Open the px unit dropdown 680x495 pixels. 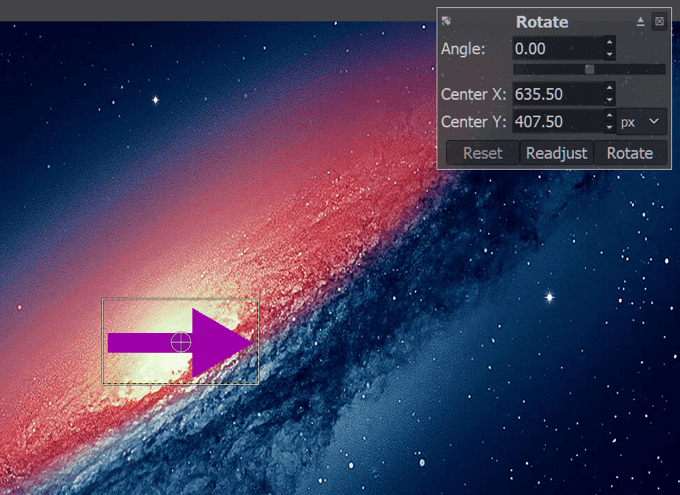point(642,122)
